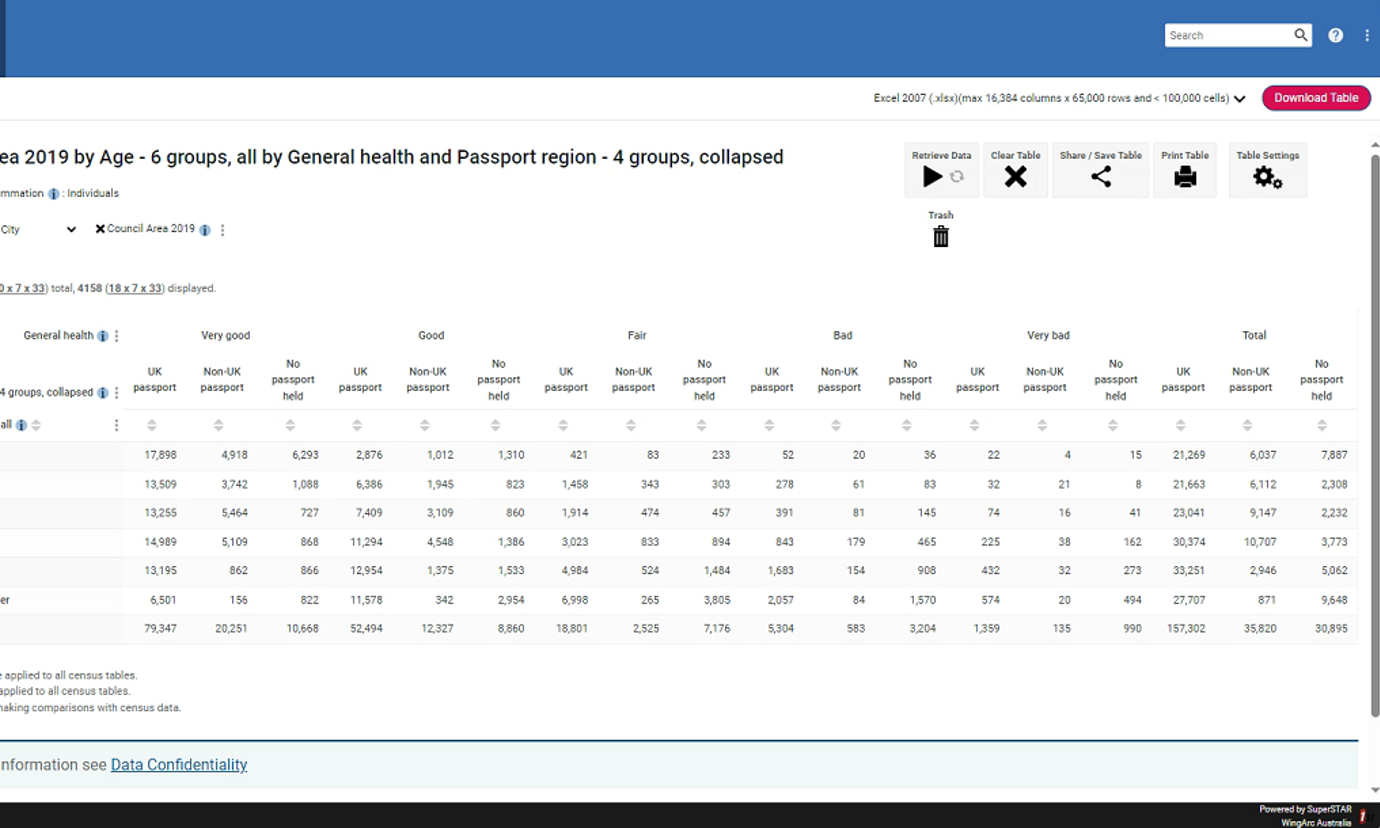The height and width of the screenshot is (828, 1380).
Task: Click the info icon beside General health
Action: click(x=103, y=336)
